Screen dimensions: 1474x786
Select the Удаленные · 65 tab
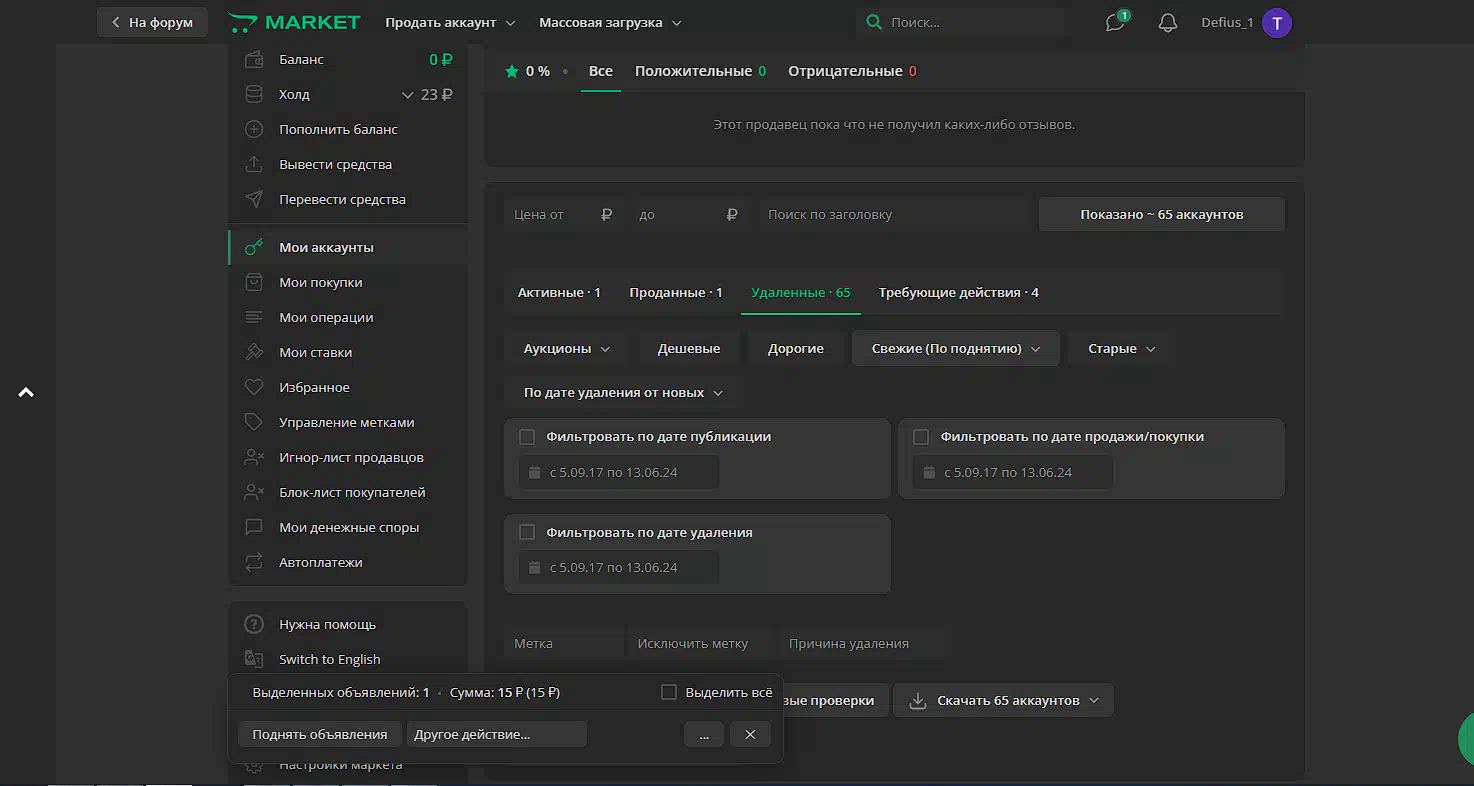(x=801, y=292)
